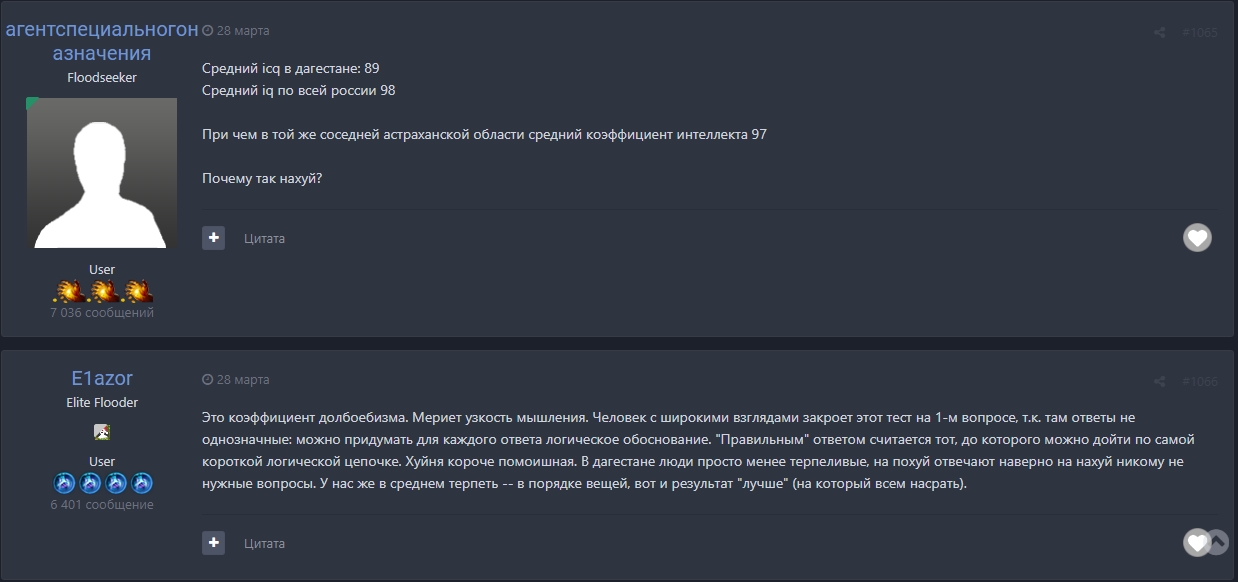Click the plus multiquote icon on first post
This screenshot has height=582, width=1238.
pos(213,238)
